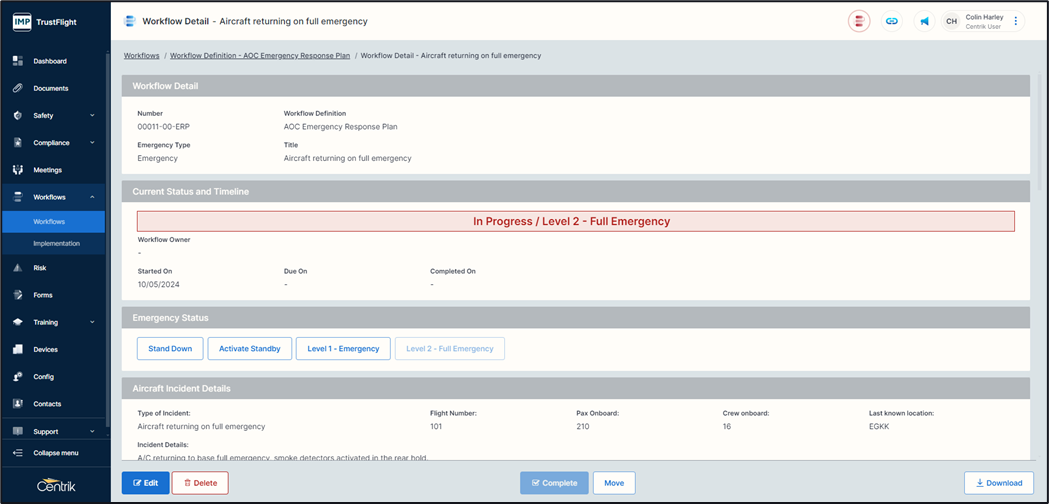
Task: Click the red workflow stack icon in header
Action: click(858, 21)
